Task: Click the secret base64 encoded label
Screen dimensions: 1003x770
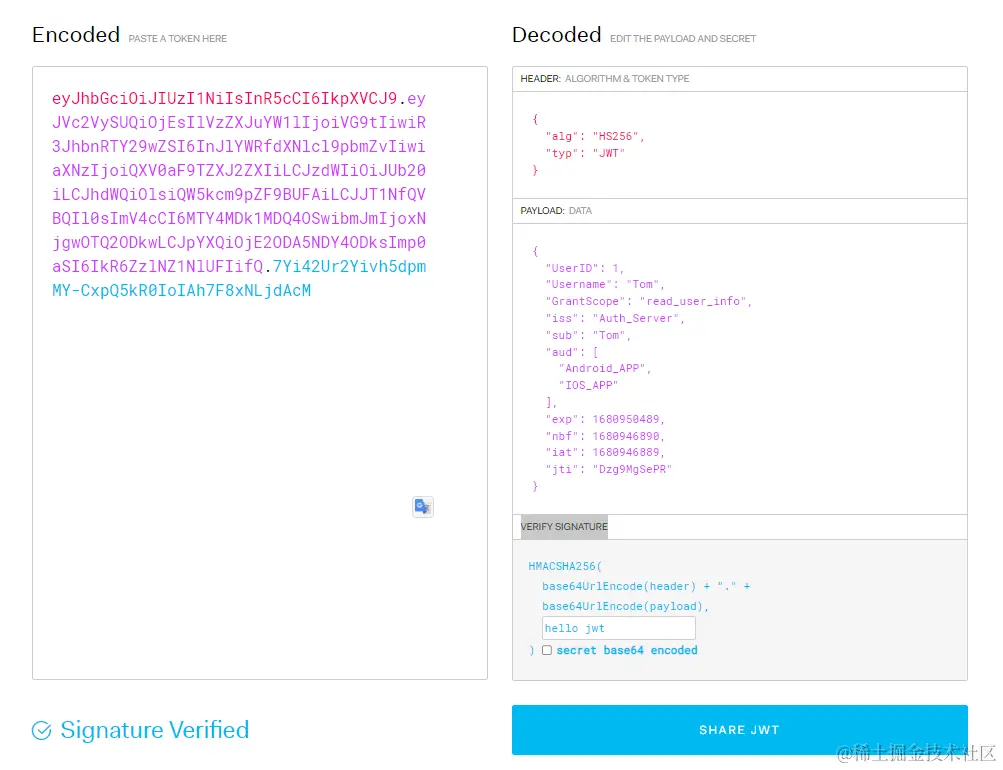Action: [x=627, y=650]
